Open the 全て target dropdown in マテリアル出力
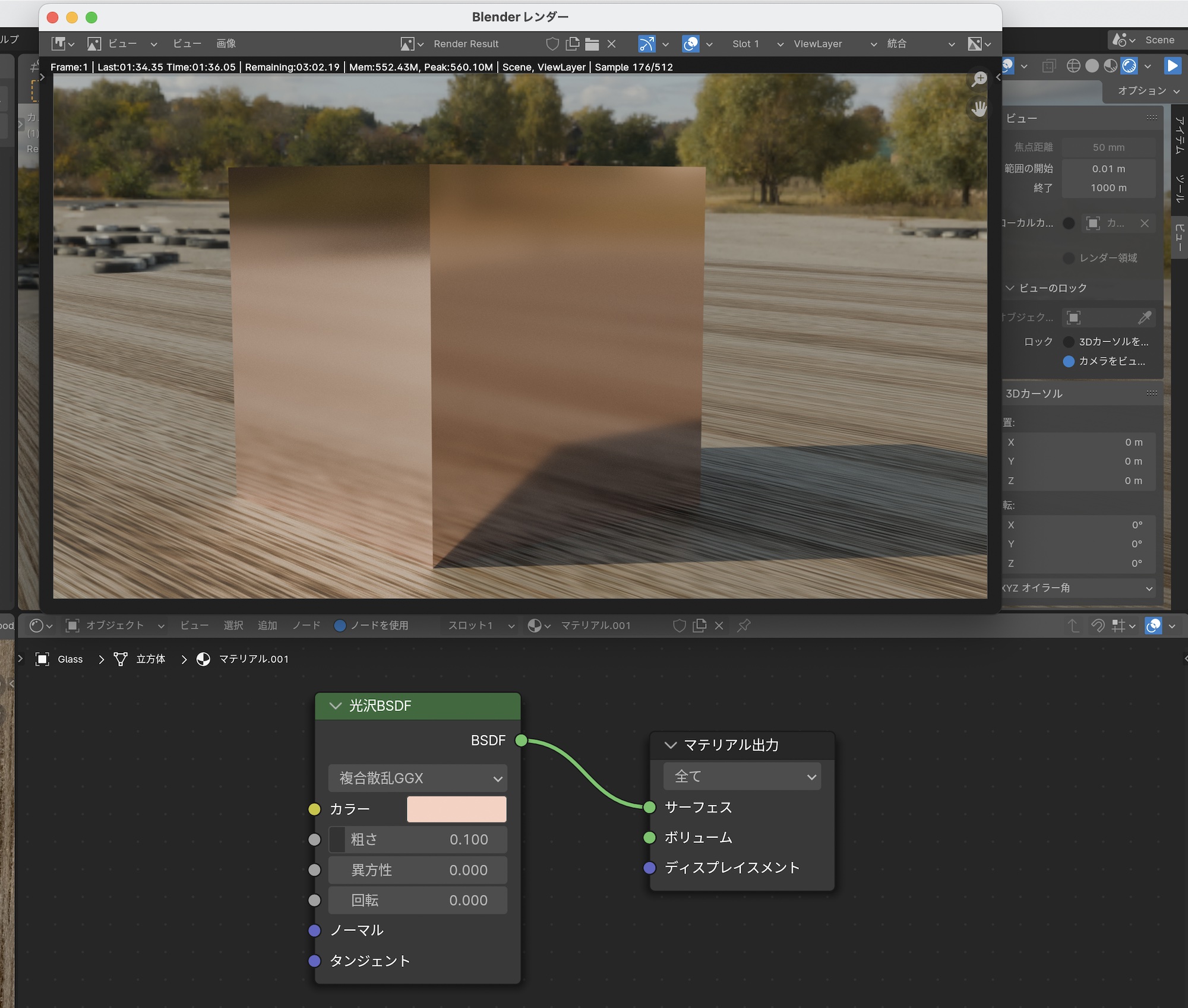1188x1008 pixels. tap(742, 776)
